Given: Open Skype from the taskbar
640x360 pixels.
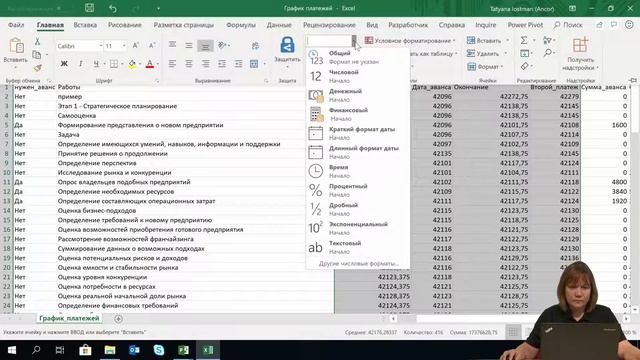Looking at the screenshot, I should (159, 350).
